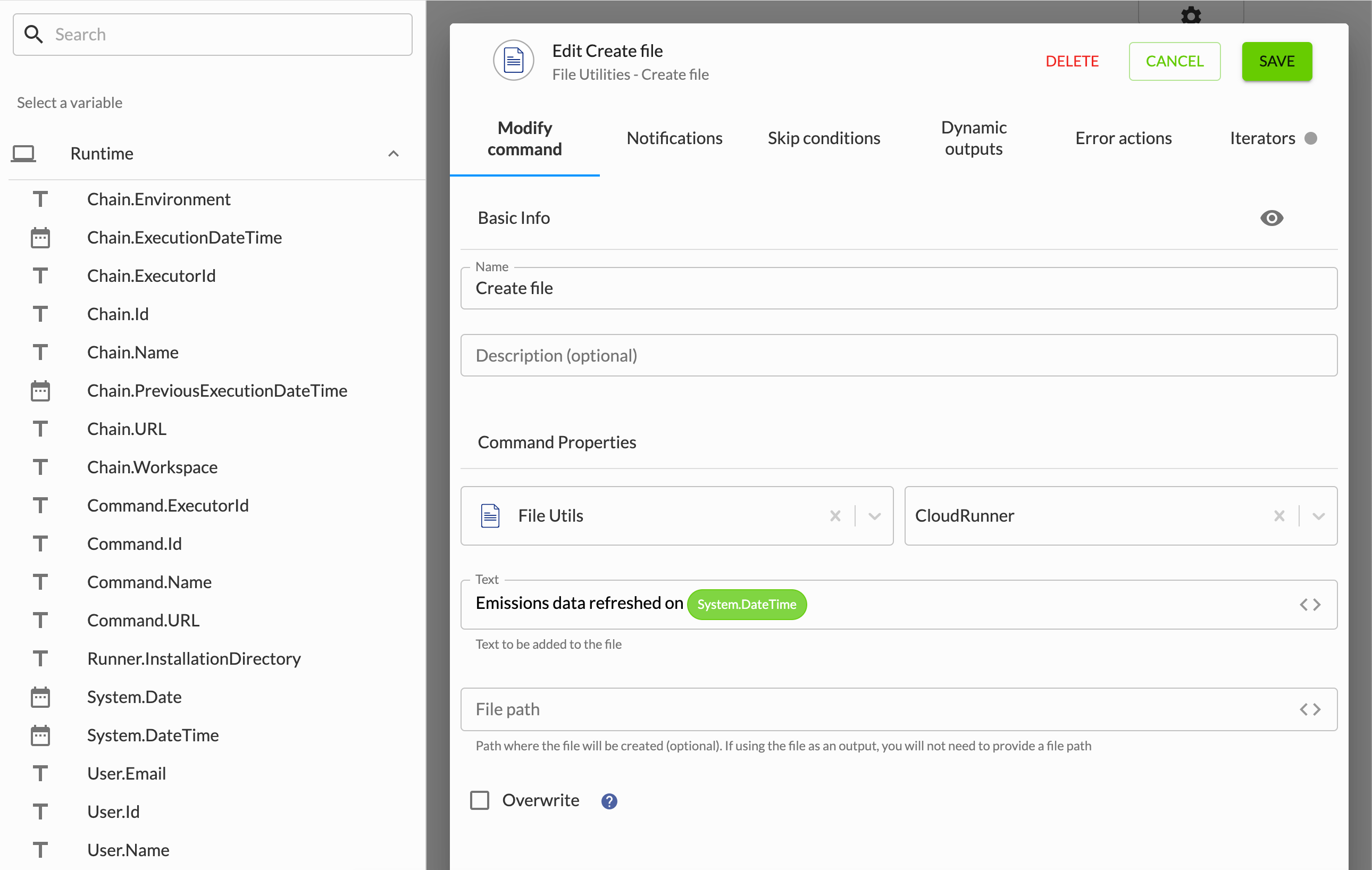Screen dimensions: 1372x870
Task: Click calendar icon beside Chain.ExecutionDateTime
Action: [40, 238]
